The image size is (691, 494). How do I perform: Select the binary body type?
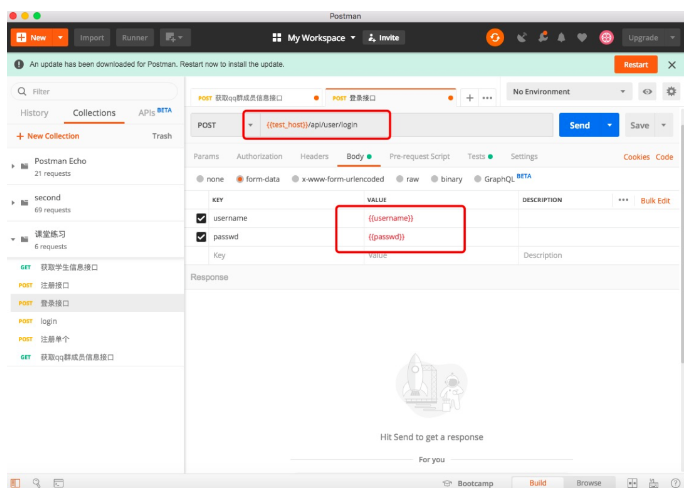[435, 179]
